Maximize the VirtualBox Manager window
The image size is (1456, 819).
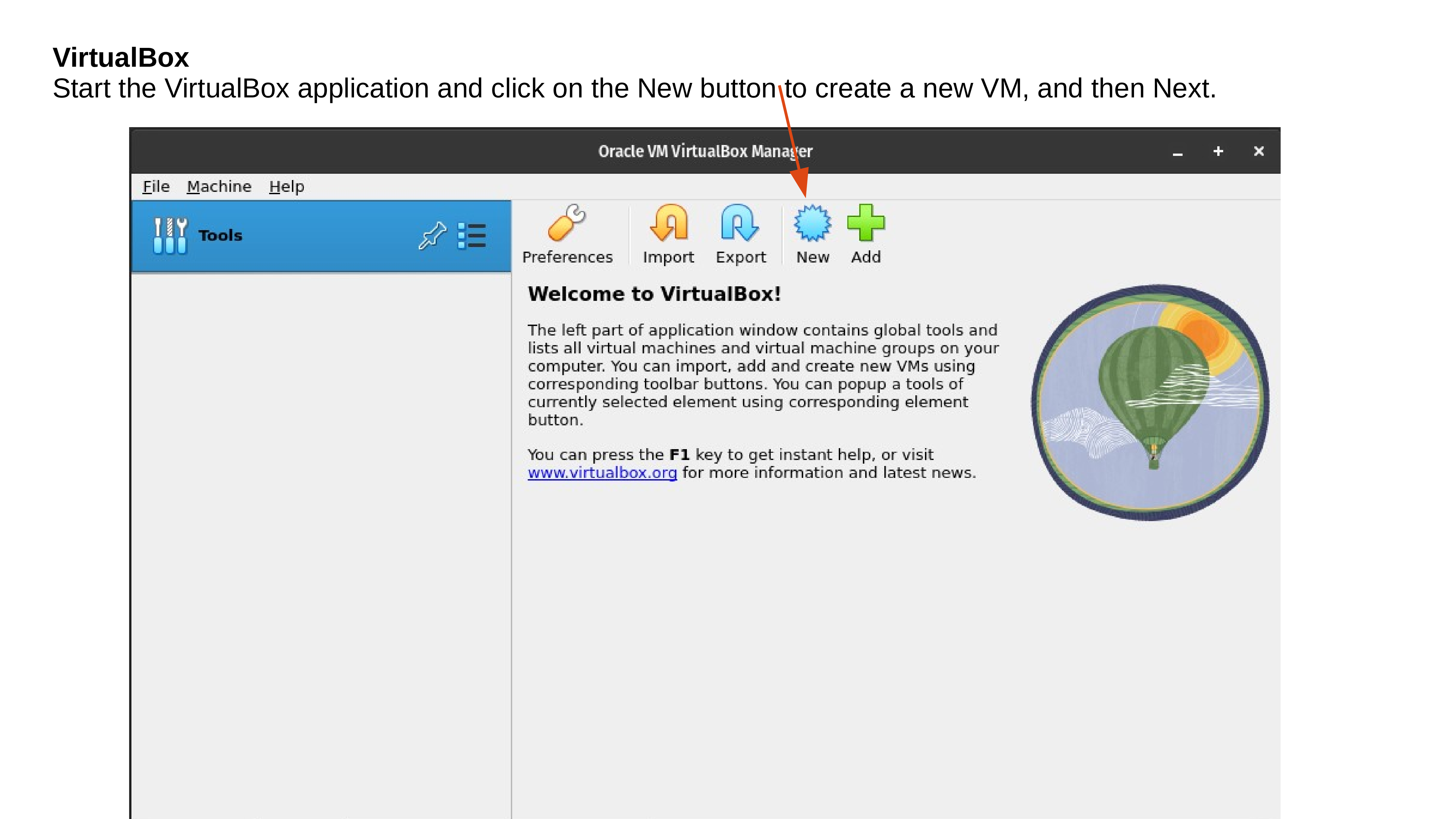1218,152
